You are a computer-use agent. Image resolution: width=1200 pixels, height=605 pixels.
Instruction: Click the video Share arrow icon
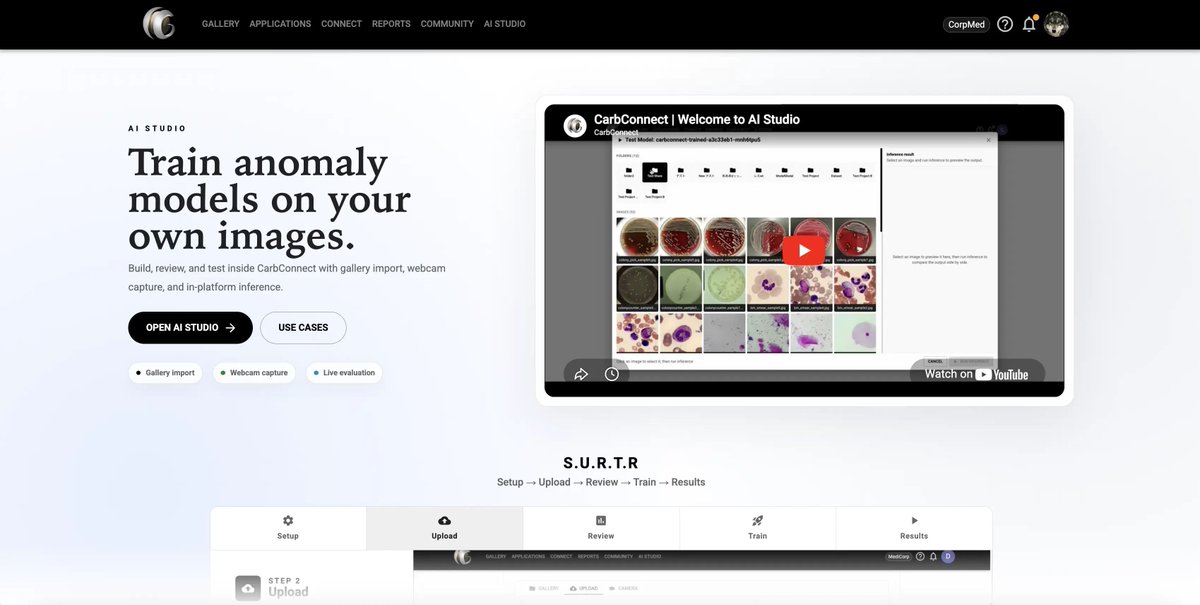[x=581, y=374]
